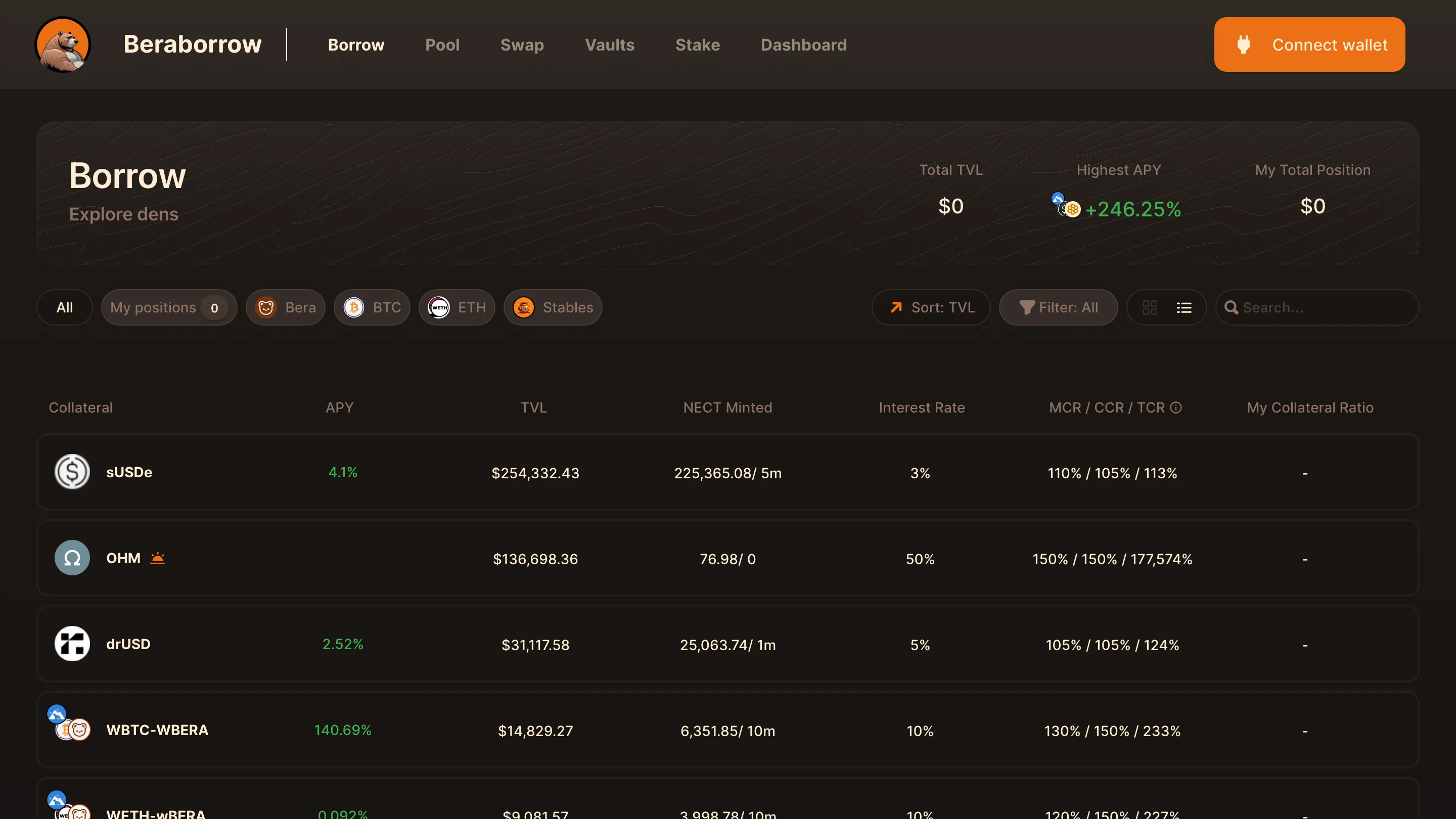1456x819 pixels.
Task: Open the Sort: TVL dropdown
Action: coord(931,307)
